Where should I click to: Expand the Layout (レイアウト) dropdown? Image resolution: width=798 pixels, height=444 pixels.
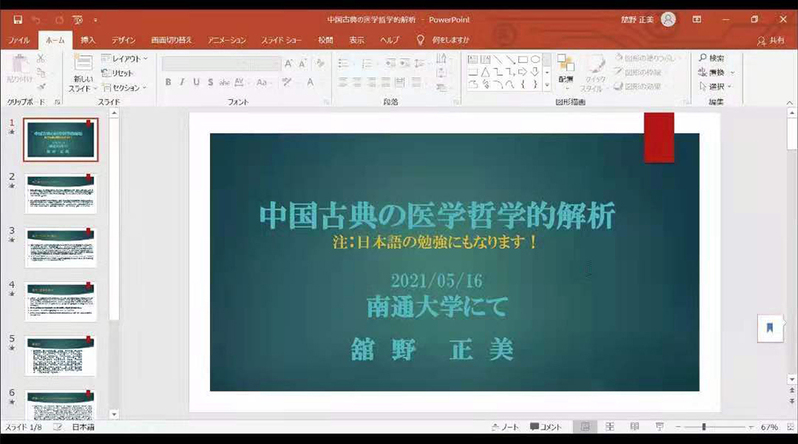pyautogui.click(x=127, y=59)
